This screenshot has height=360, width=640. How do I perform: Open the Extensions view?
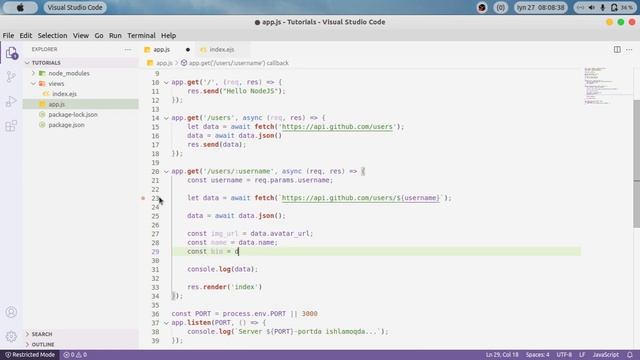(11, 126)
